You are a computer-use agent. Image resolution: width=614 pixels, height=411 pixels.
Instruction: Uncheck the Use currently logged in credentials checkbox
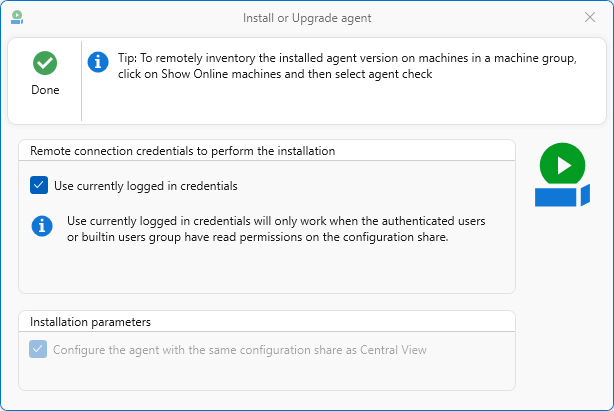[39, 185]
